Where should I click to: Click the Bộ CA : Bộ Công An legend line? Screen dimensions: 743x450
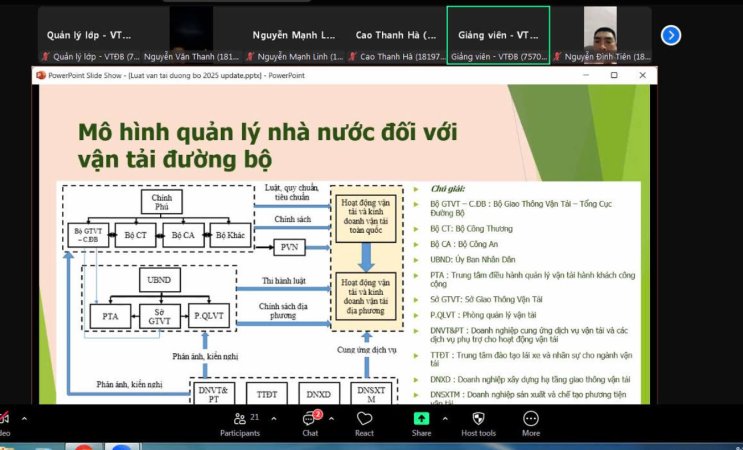click(x=464, y=244)
